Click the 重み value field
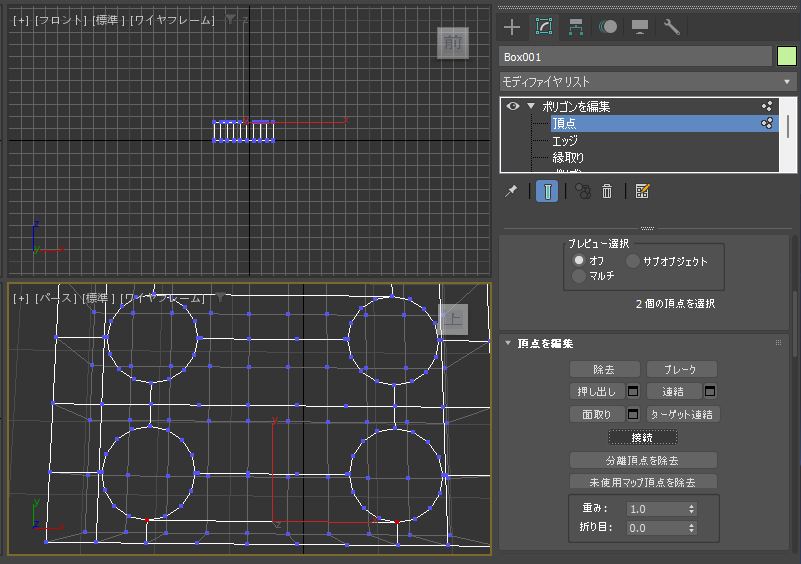 pyautogui.click(x=656, y=509)
